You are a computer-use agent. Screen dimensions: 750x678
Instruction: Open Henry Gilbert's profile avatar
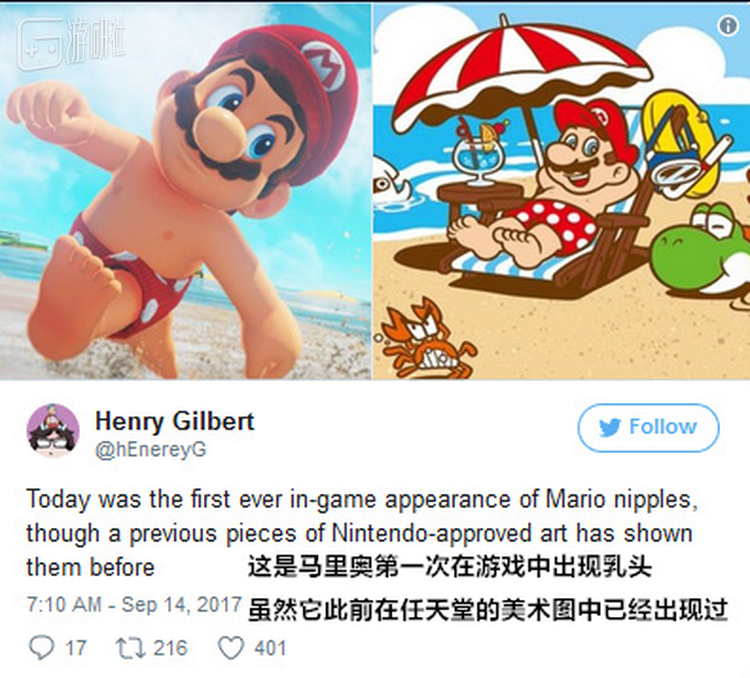click(x=53, y=431)
